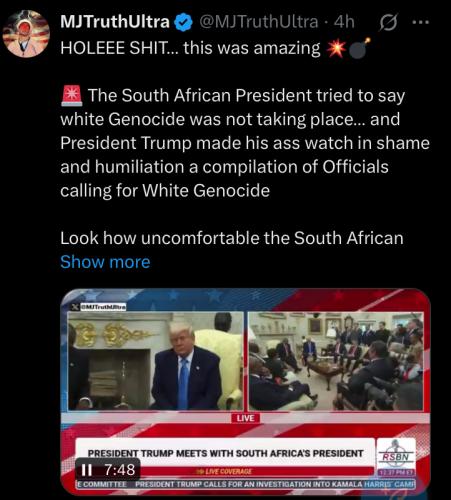The width and height of the screenshot is (451, 500).
Task: Click the right Oval Office video panel
Action: pyautogui.click(x=336, y=361)
